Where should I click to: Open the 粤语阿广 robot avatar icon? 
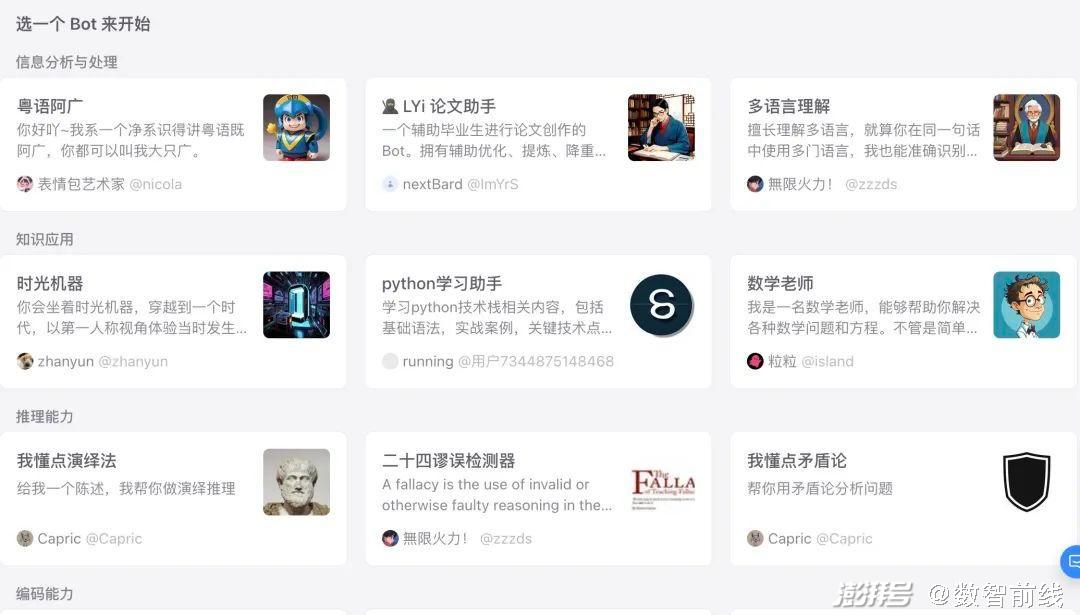(x=296, y=127)
